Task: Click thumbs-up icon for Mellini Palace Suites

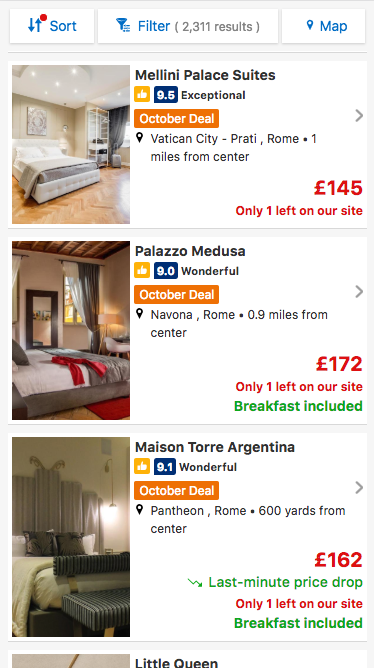Action: pos(142,94)
